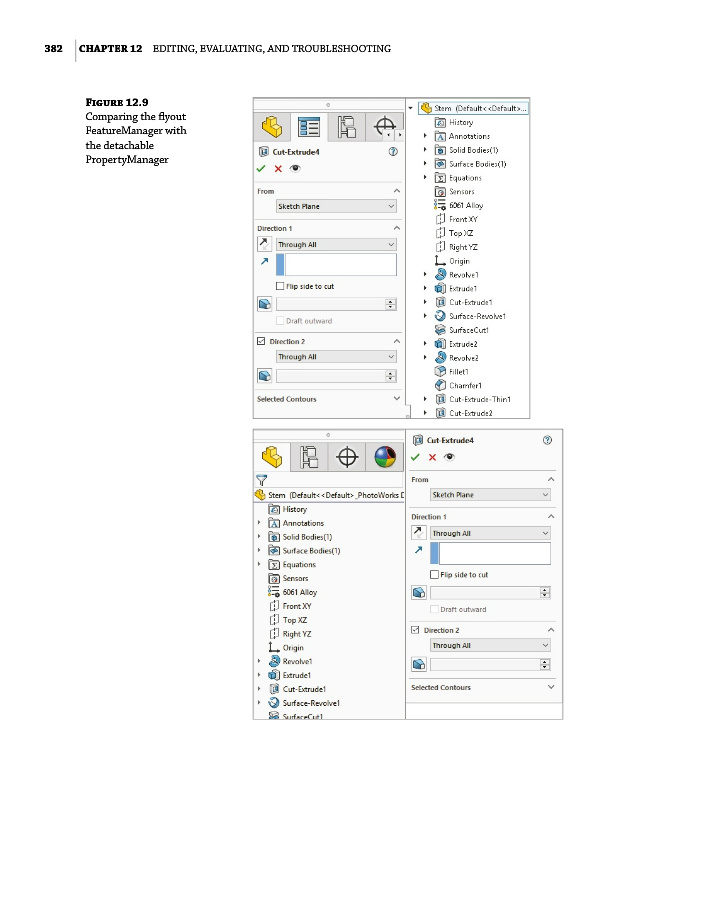Expand Selected Contours section in detached PropertyManager
The width and height of the screenshot is (717, 900).
pos(551,688)
